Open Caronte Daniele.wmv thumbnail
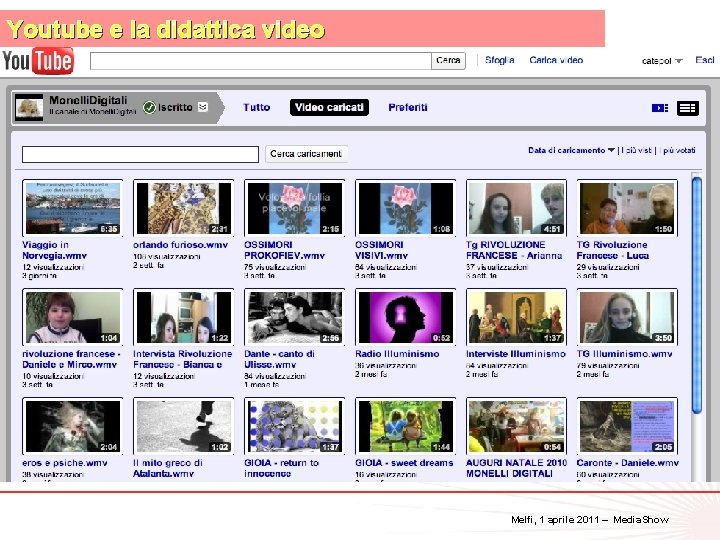The height and width of the screenshot is (540, 720). tap(627, 426)
